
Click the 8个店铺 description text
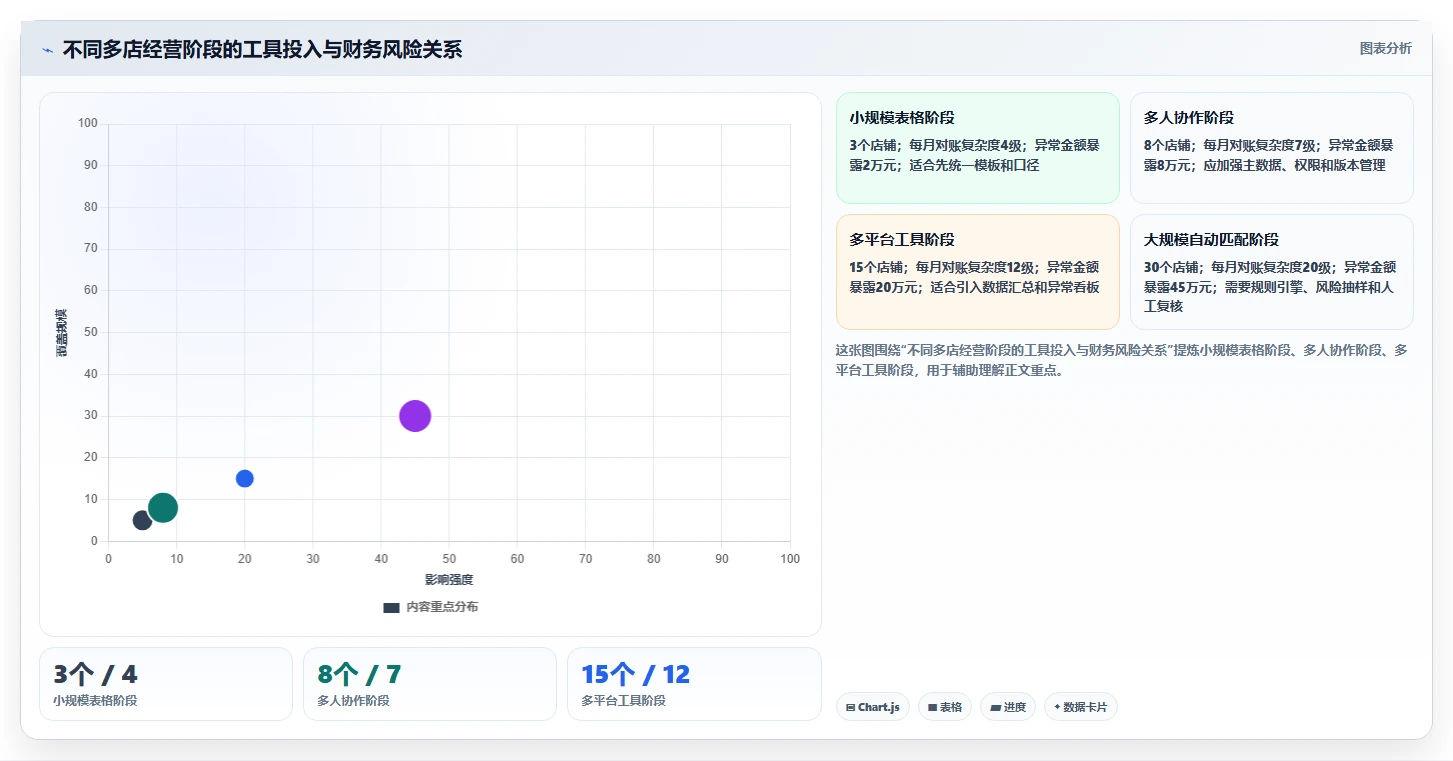click(1268, 155)
